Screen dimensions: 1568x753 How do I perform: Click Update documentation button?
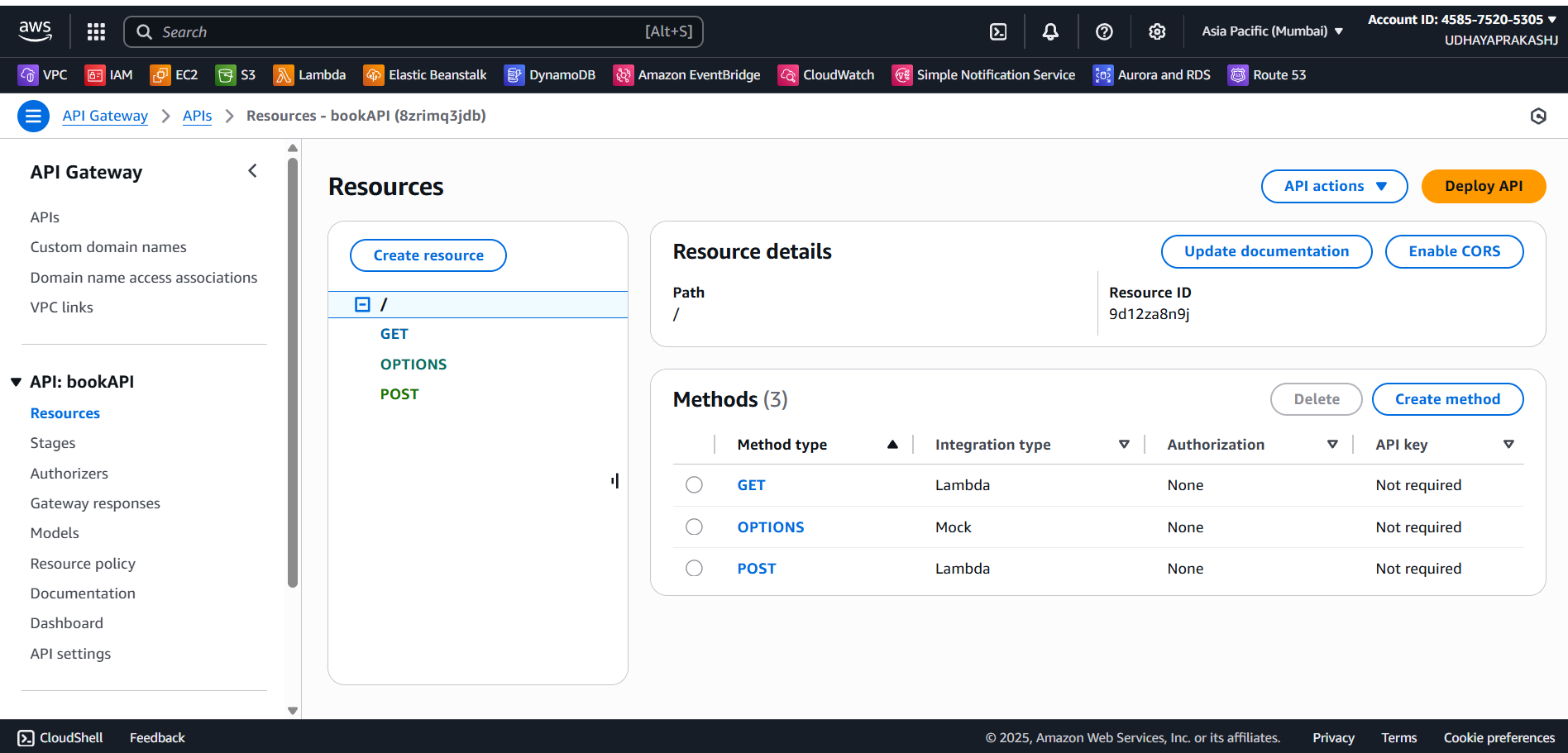coord(1266,251)
